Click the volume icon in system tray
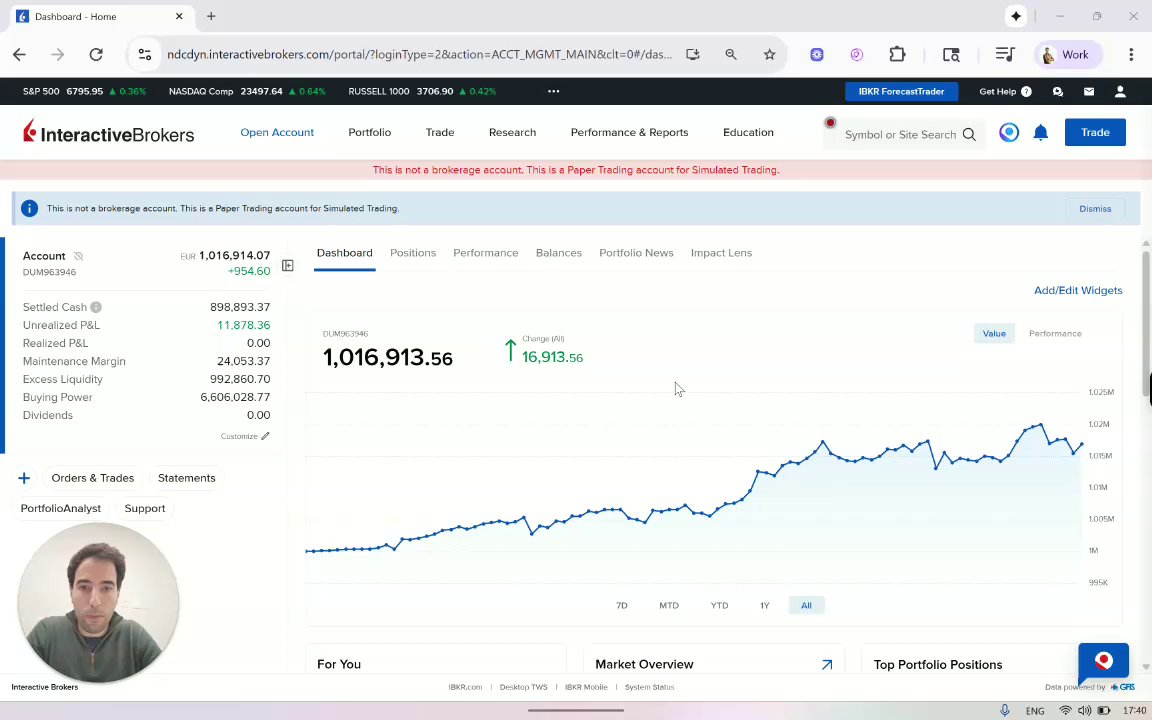This screenshot has height=720, width=1152. pyautogui.click(x=1084, y=710)
